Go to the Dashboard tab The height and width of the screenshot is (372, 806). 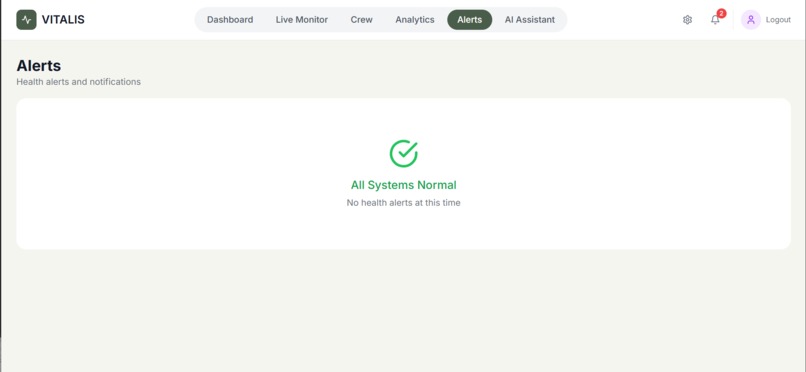click(230, 20)
